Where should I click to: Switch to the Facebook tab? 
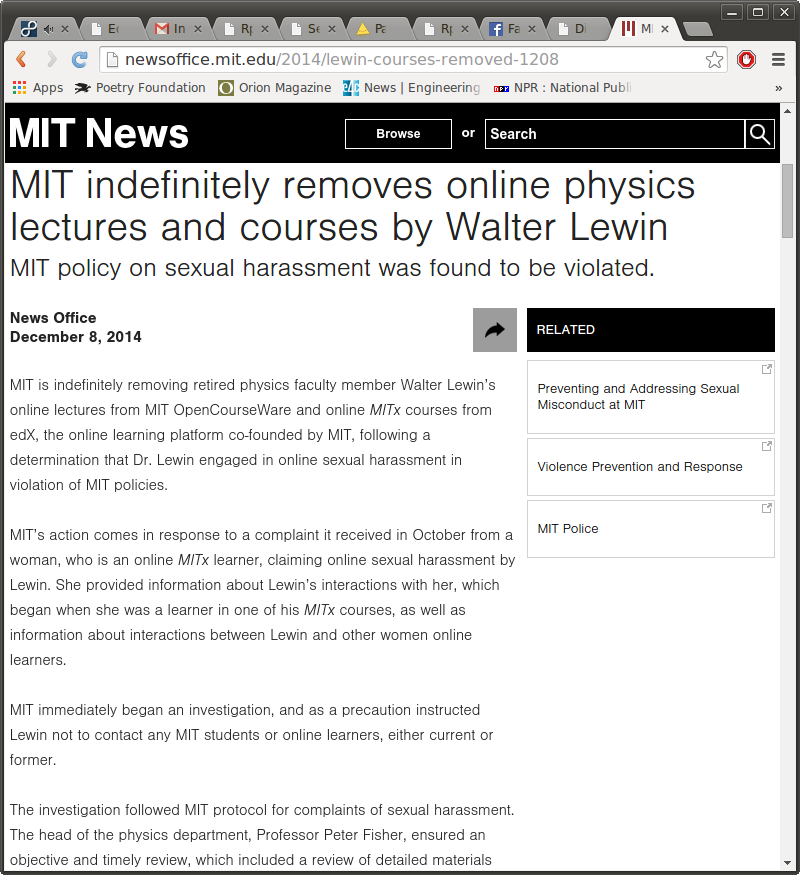(512, 28)
